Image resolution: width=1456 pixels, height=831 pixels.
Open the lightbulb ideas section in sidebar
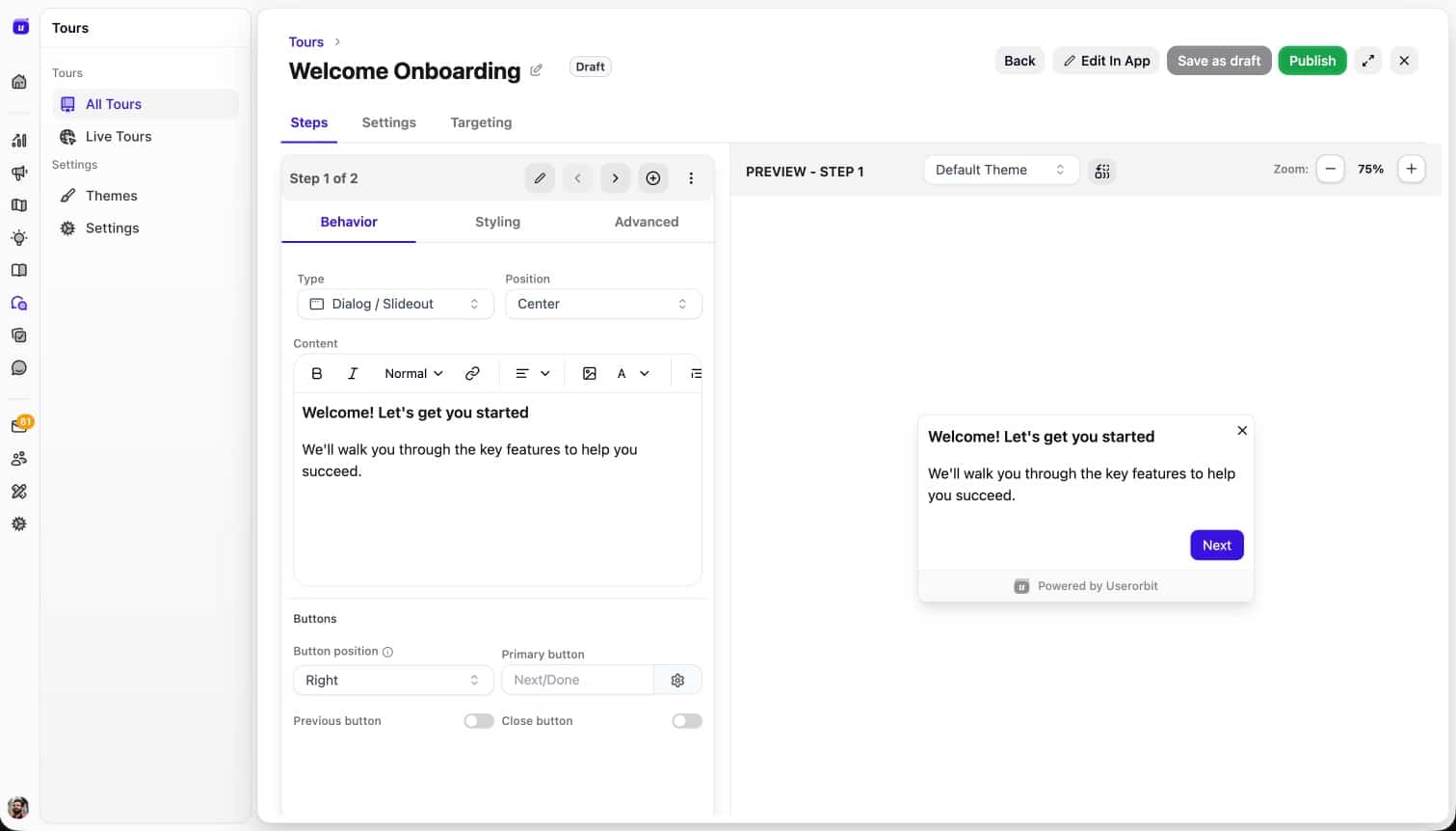click(19, 237)
